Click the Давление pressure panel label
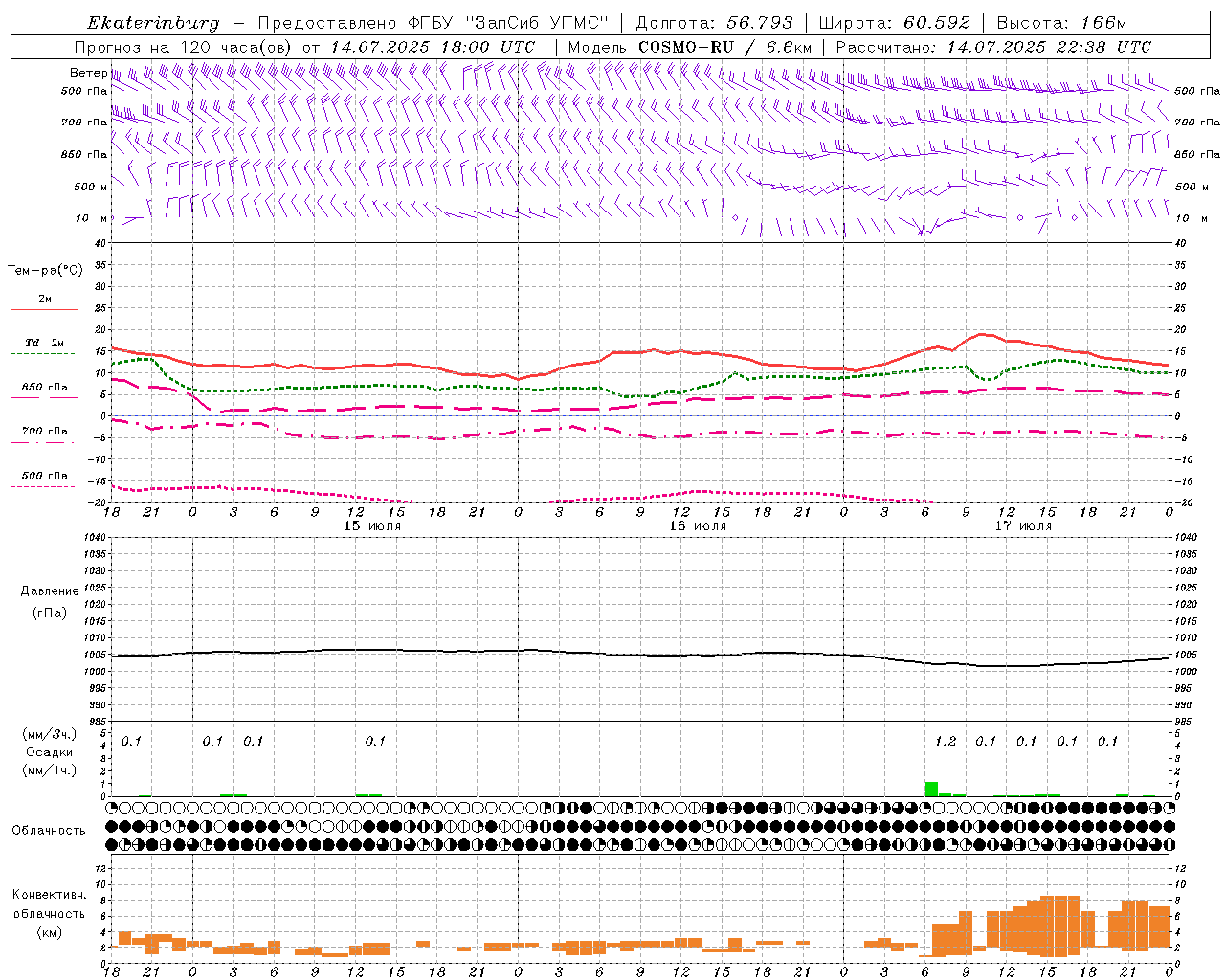Screen dimensions: 1225x980 50,590
